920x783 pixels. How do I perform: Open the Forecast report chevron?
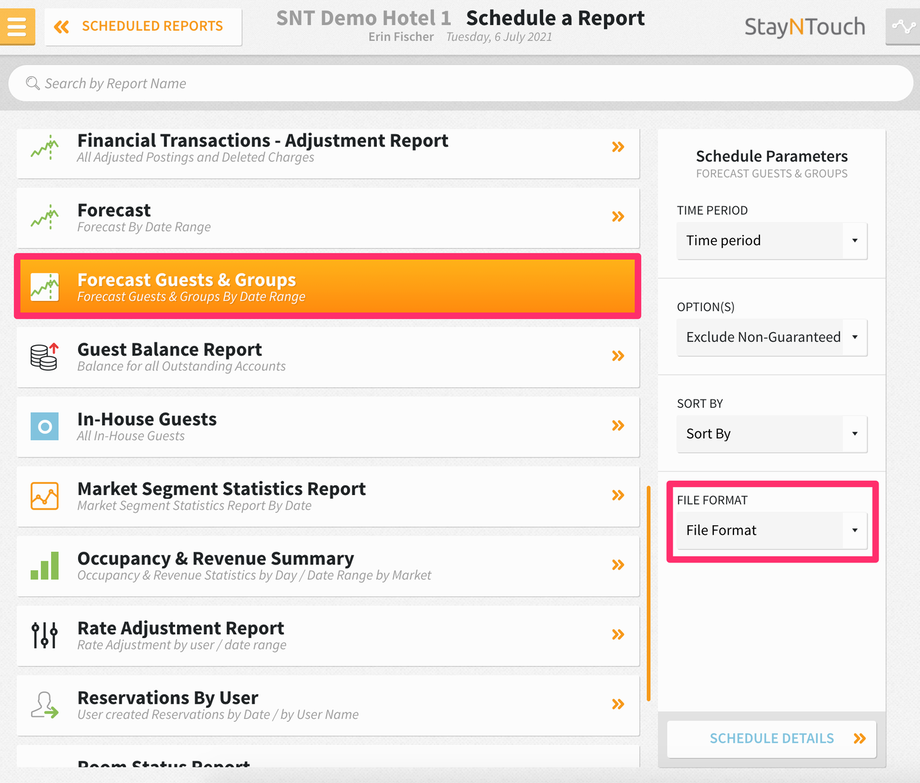[x=618, y=216]
